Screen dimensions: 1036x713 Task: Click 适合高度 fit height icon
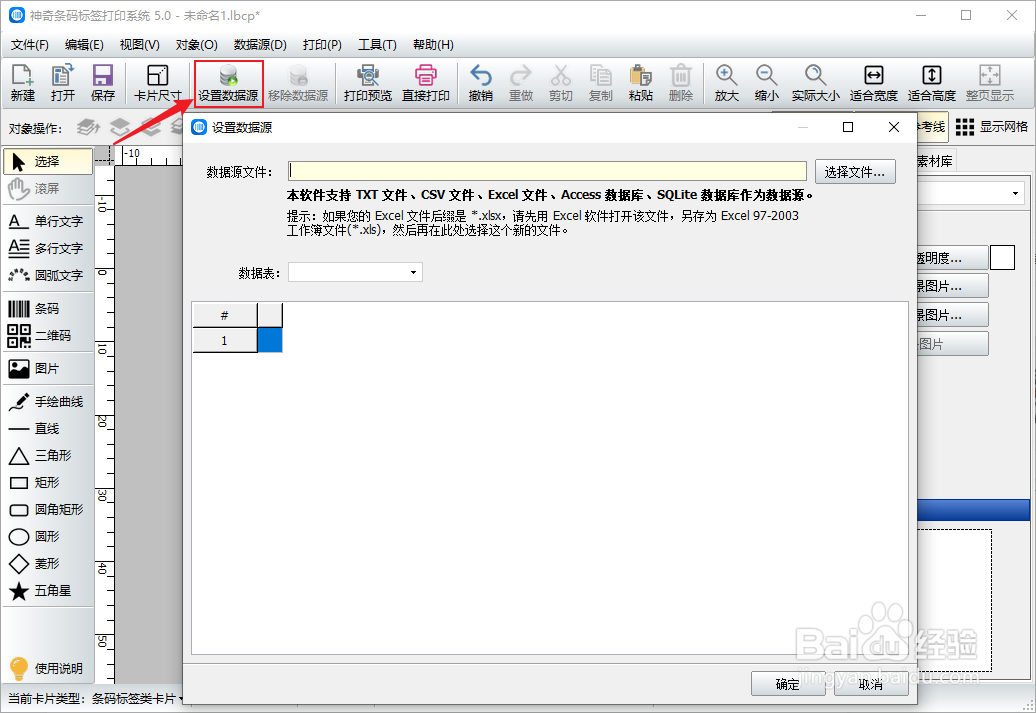[x=932, y=83]
